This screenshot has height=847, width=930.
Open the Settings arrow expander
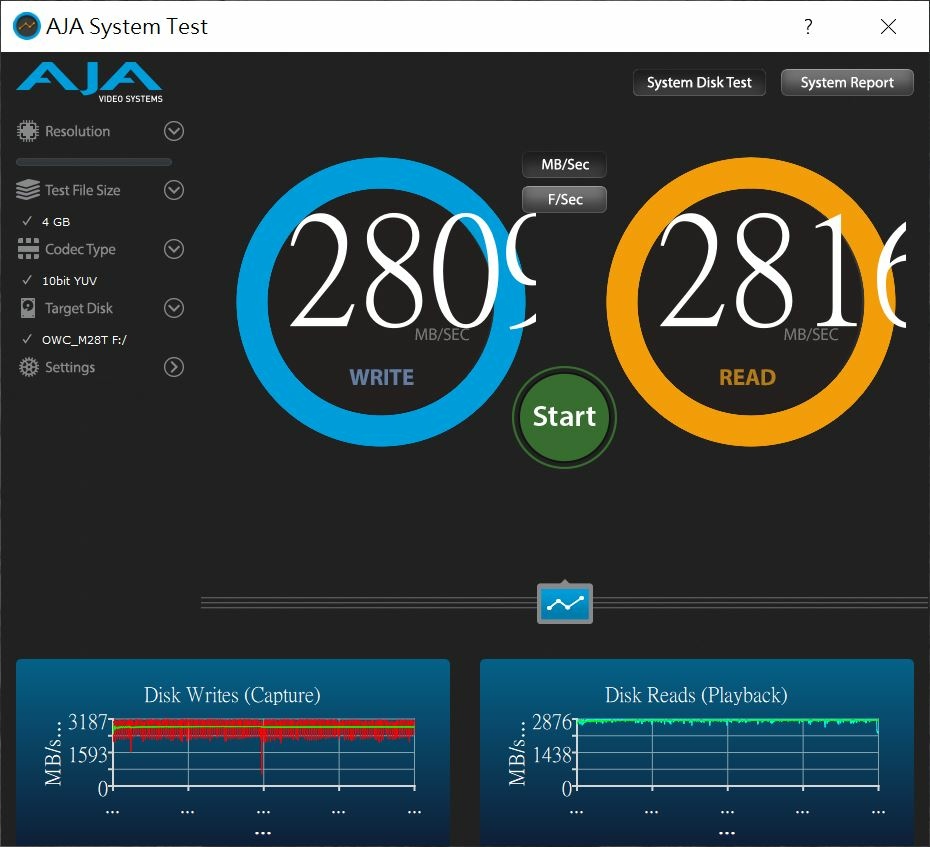(174, 367)
